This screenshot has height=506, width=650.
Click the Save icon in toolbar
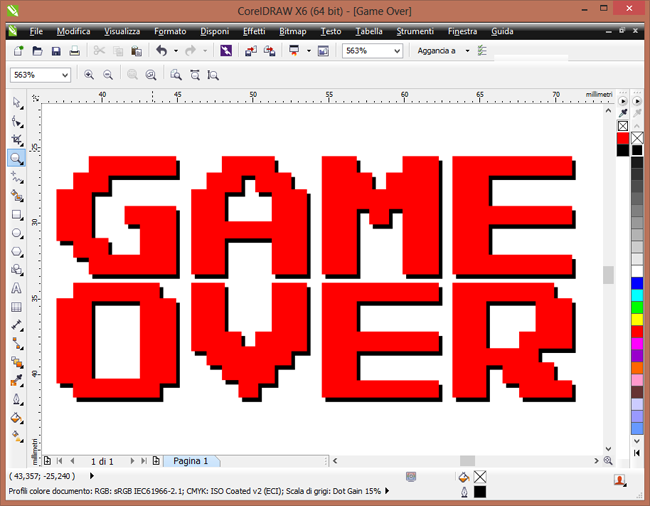click(x=56, y=51)
